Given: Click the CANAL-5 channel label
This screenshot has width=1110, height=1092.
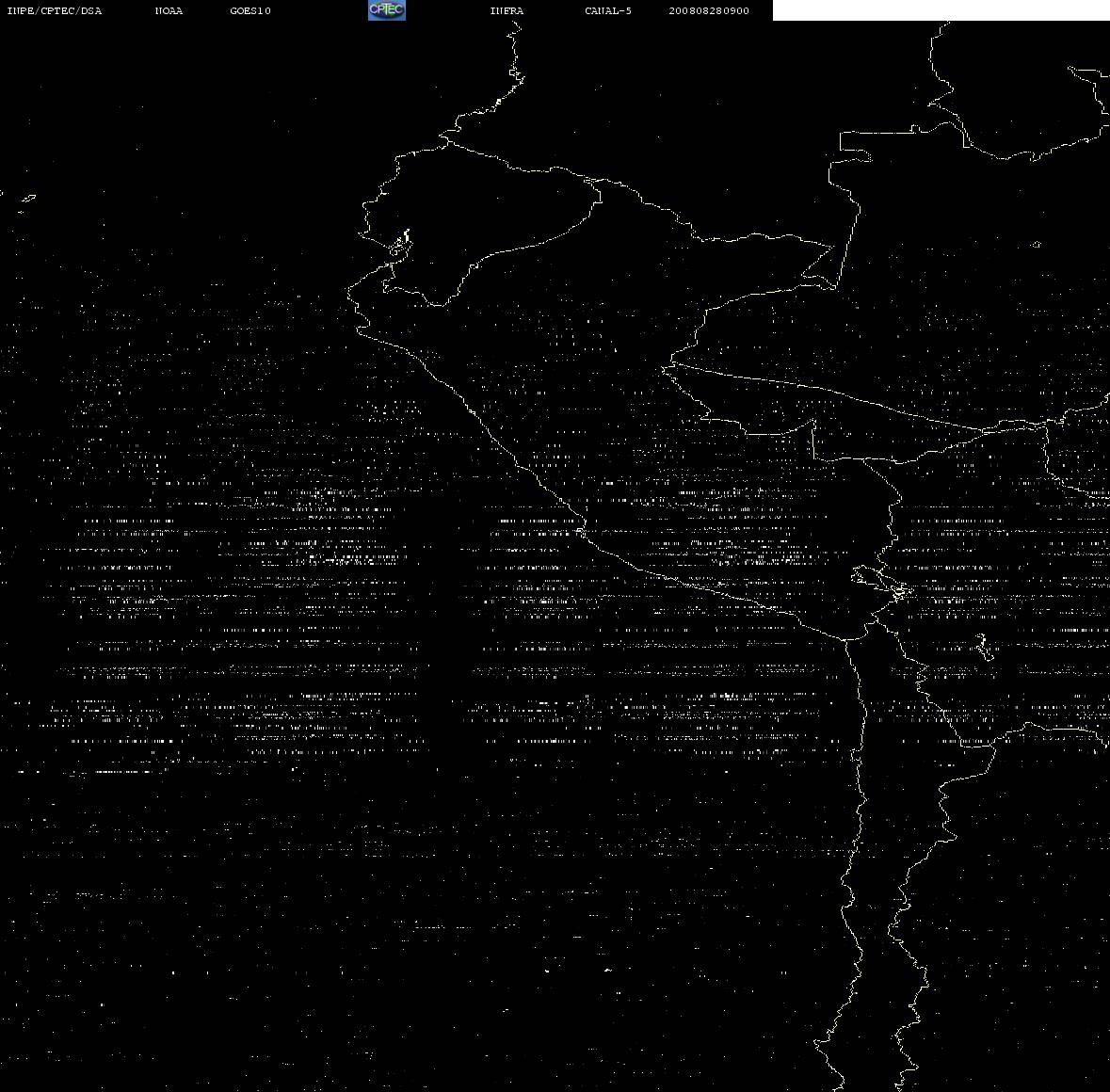Looking at the screenshot, I should coord(608,10).
